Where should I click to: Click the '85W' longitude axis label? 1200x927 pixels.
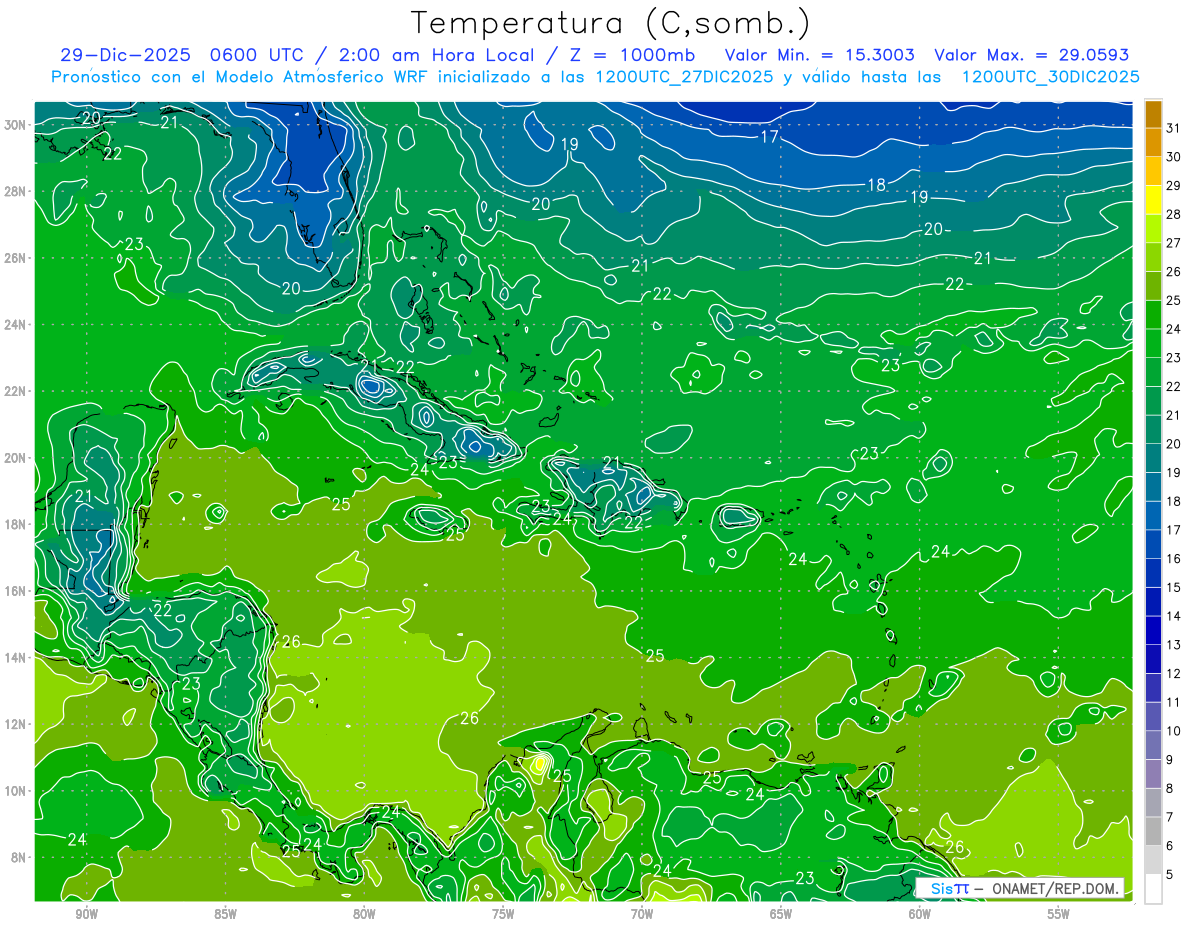coord(225,914)
